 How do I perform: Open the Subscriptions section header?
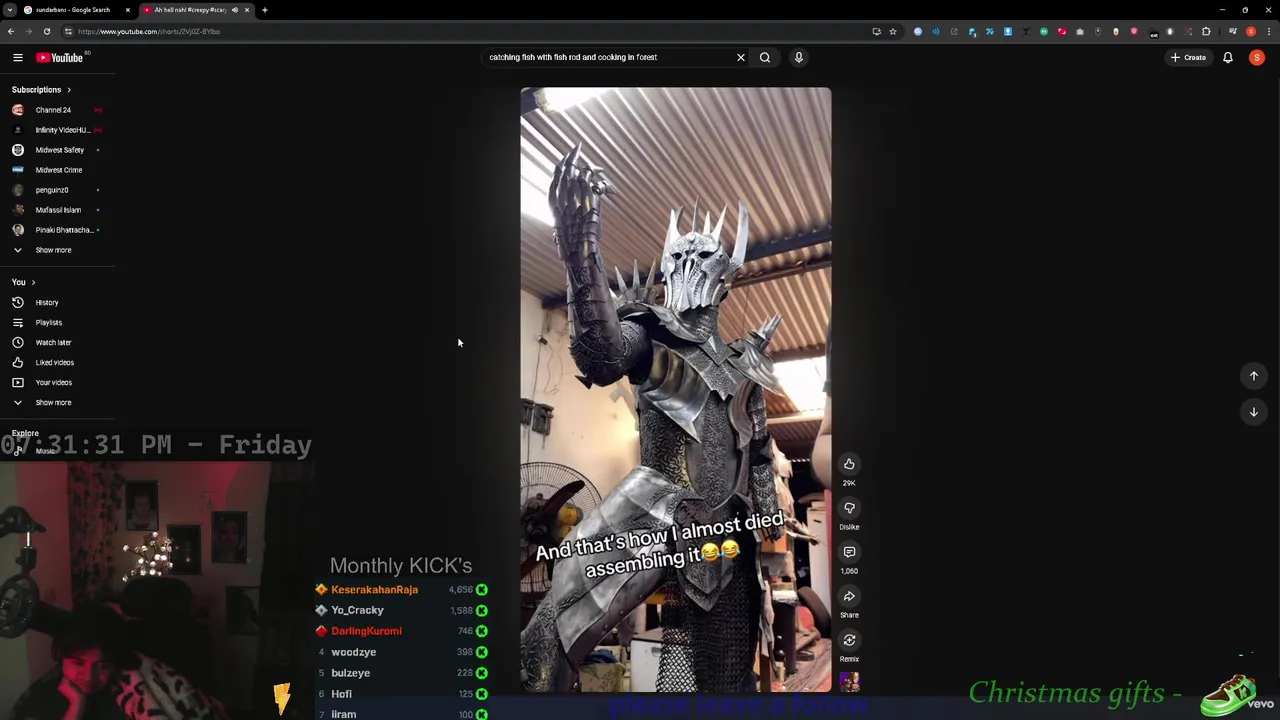[41, 90]
